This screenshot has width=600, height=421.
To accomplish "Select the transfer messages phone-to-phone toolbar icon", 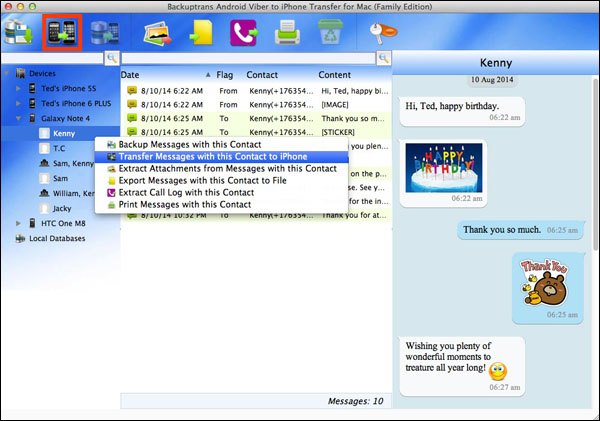I will point(62,33).
